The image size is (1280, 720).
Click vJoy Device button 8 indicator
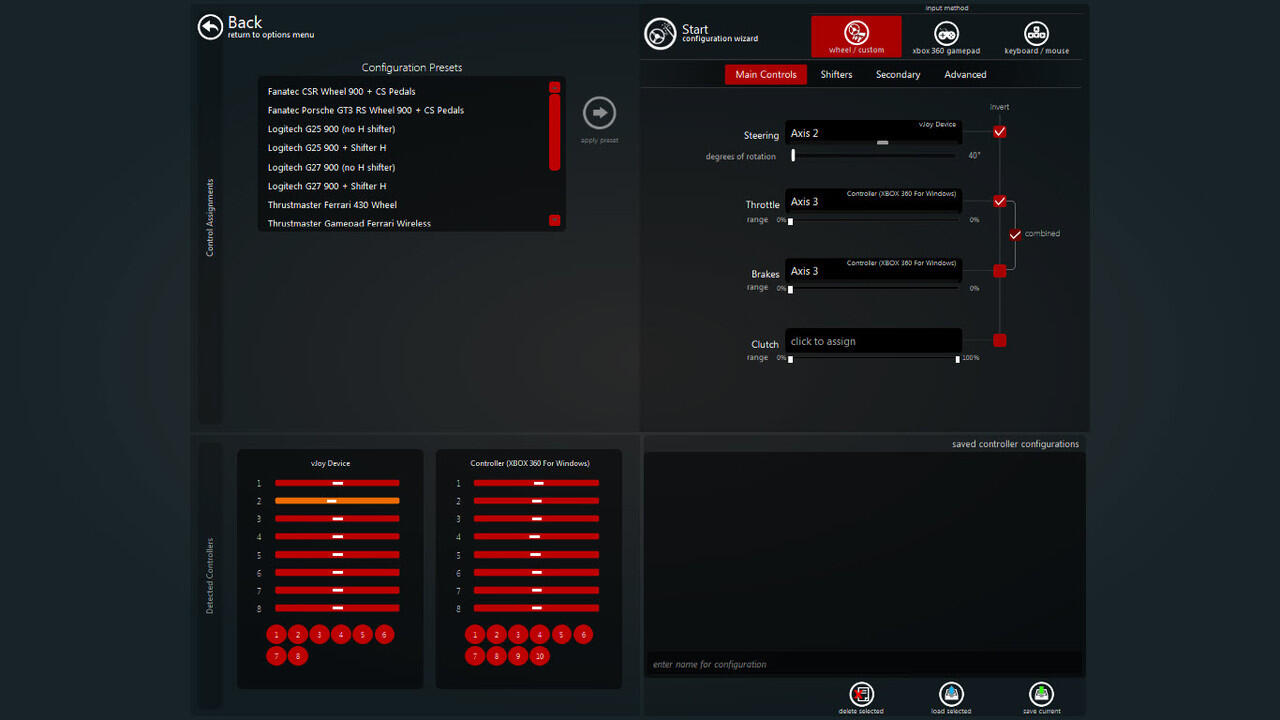click(x=298, y=656)
